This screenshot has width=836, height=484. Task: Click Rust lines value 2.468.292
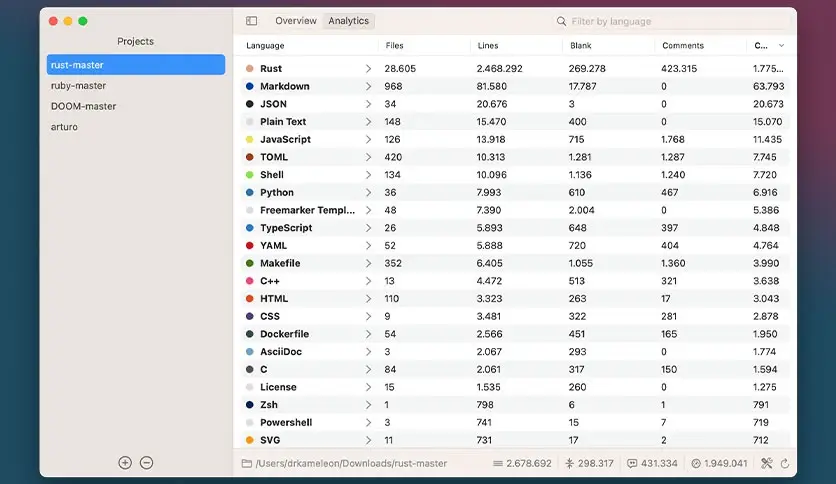coord(500,69)
